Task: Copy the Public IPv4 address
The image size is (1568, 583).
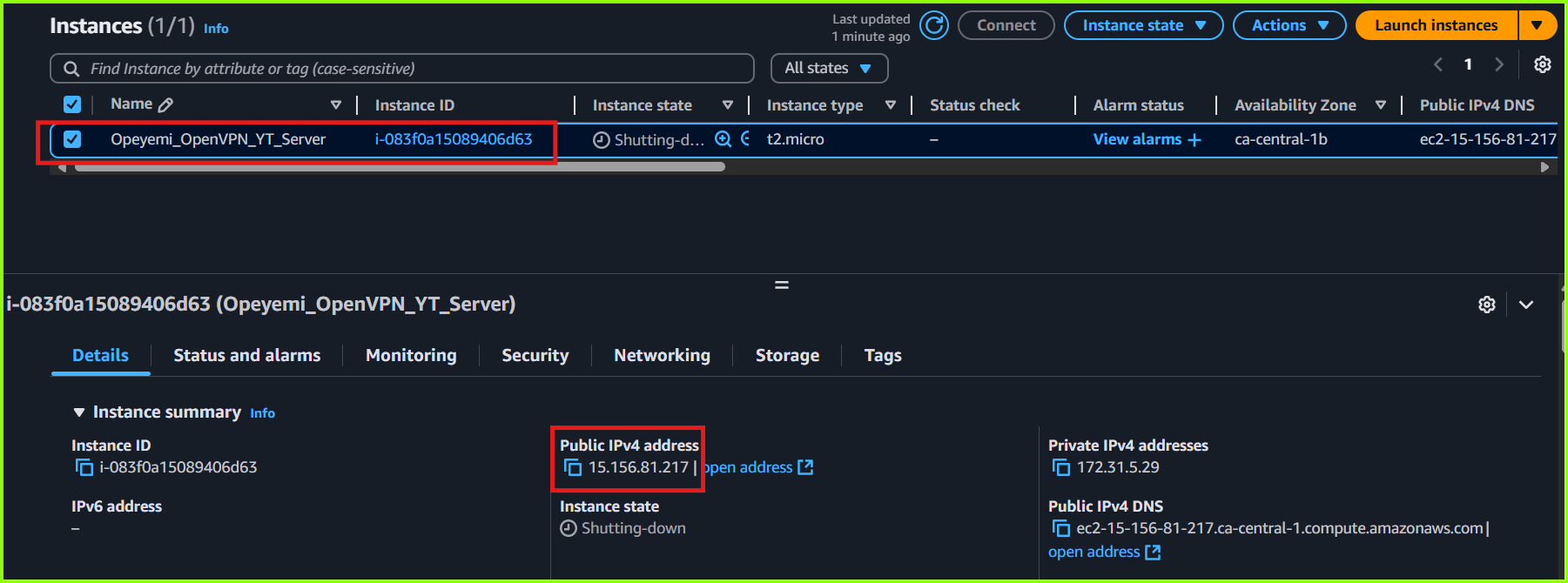Action: pyautogui.click(x=573, y=468)
